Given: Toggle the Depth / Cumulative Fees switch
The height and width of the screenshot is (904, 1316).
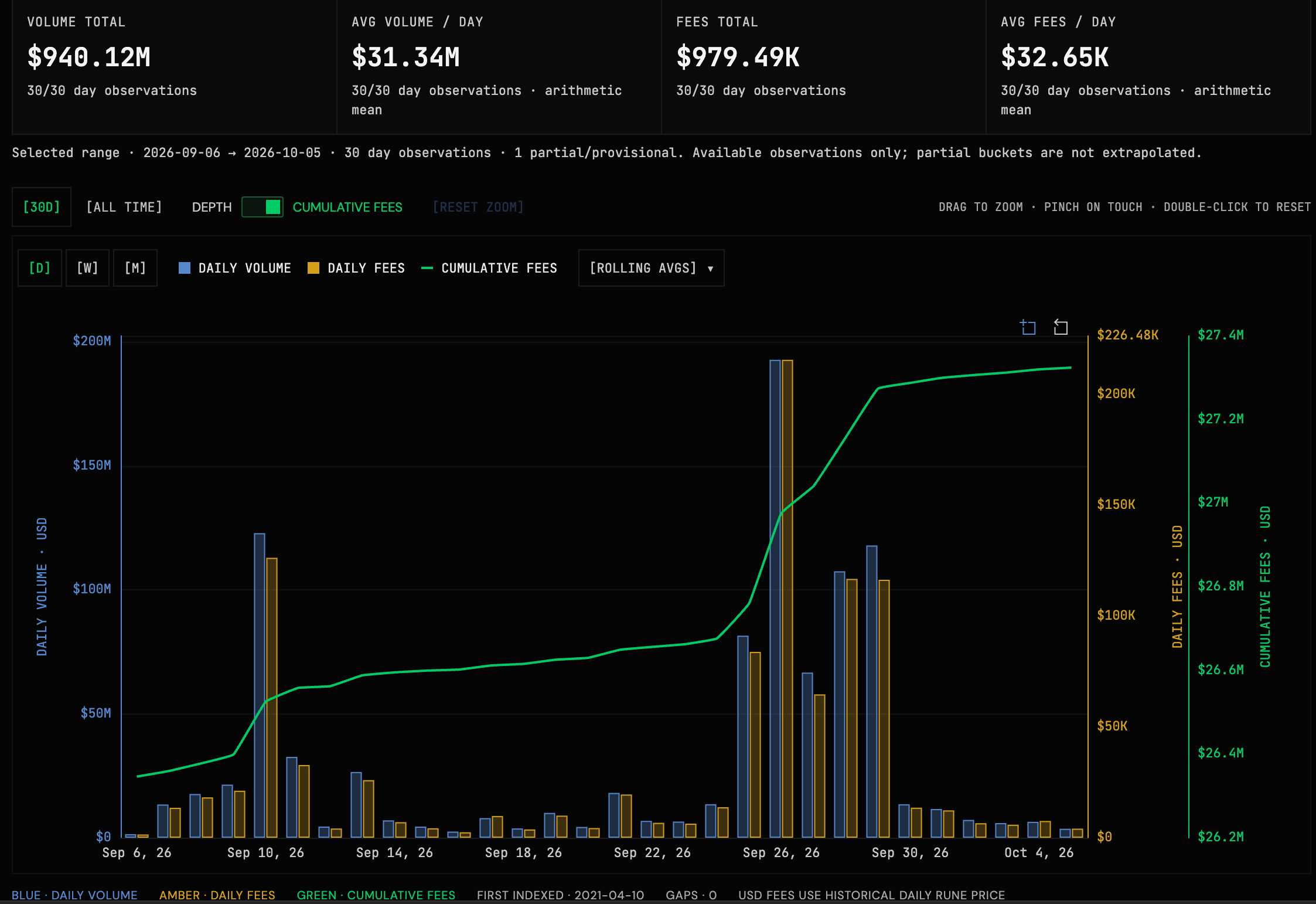Looking at the screenshot, I should pyautogui.click(x=262, y=207).
